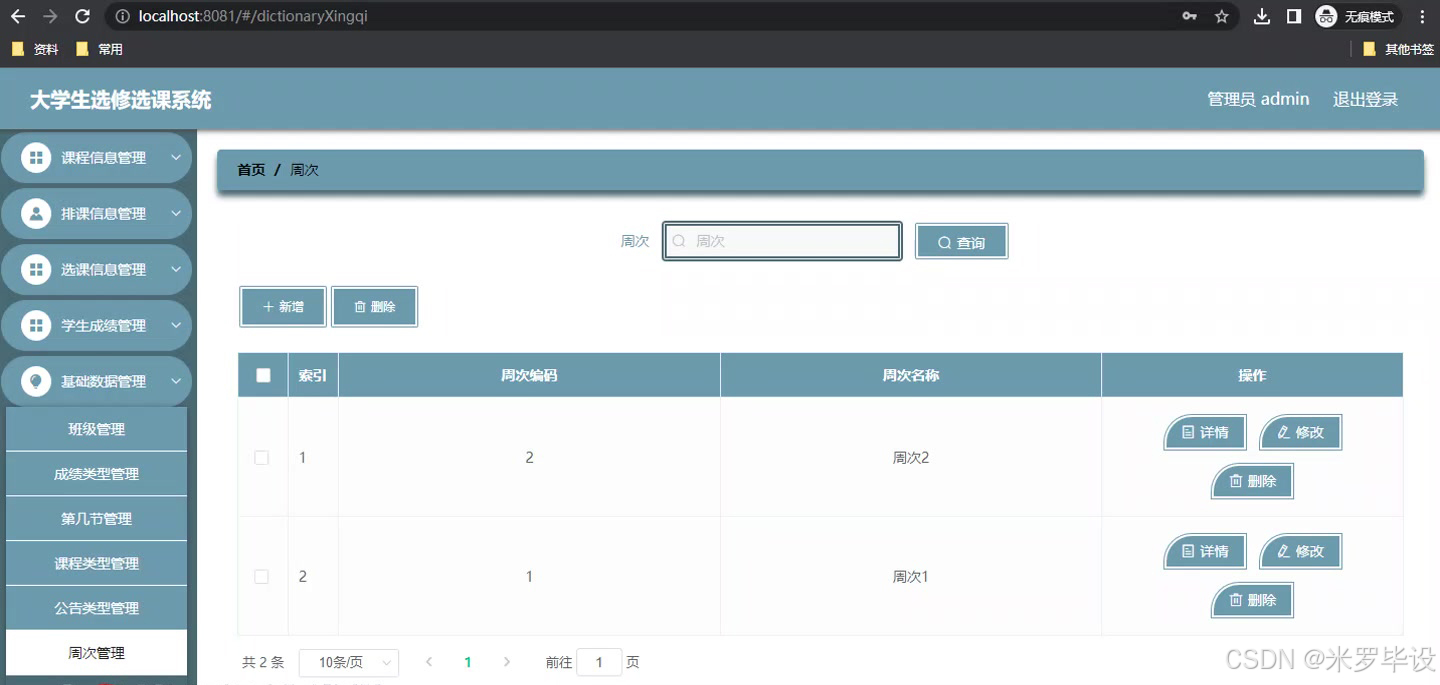1440x685 pixels.
Task: Expand the 课程信息管理 menu chevron
Action: click(176, 157)
